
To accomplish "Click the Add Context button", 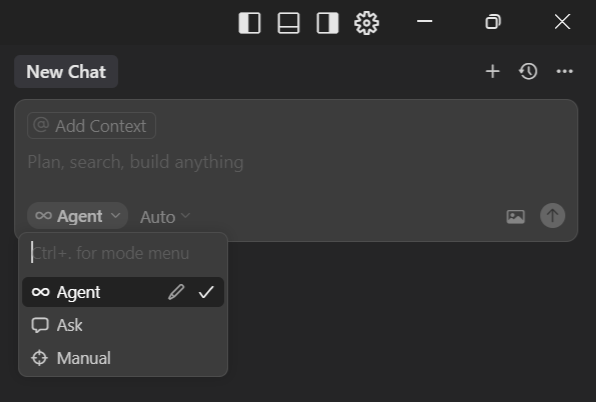I will click(x=91, y=125).
